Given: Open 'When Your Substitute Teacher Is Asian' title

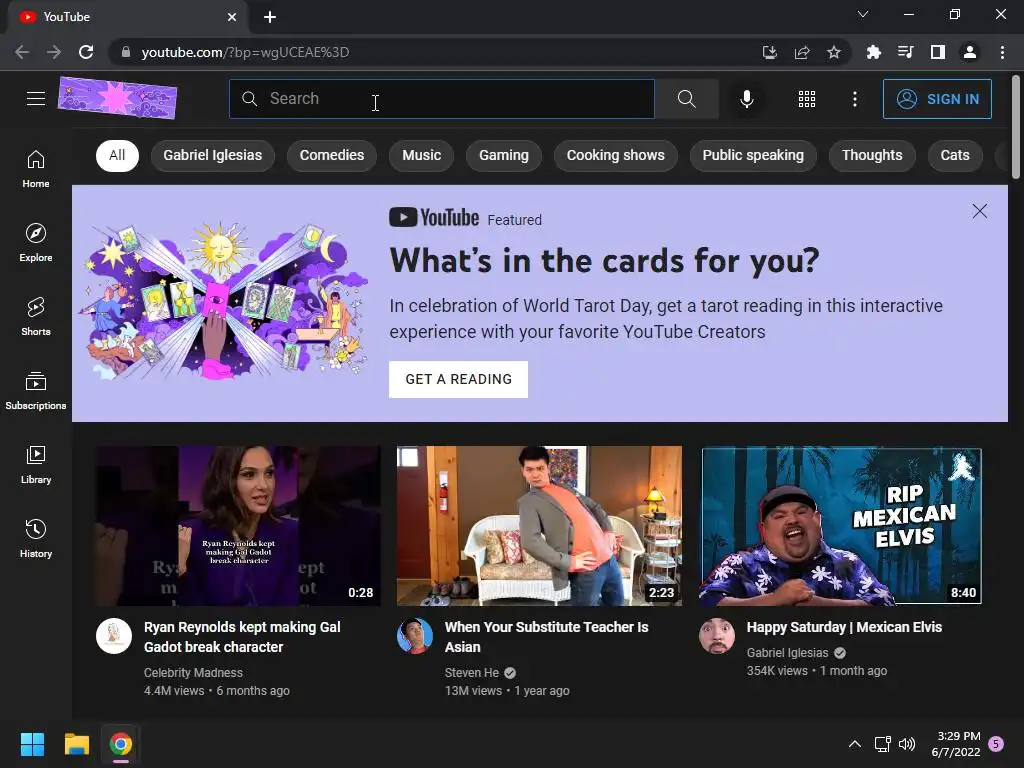Looking at the screenshot, I should (x=547, y=637).
